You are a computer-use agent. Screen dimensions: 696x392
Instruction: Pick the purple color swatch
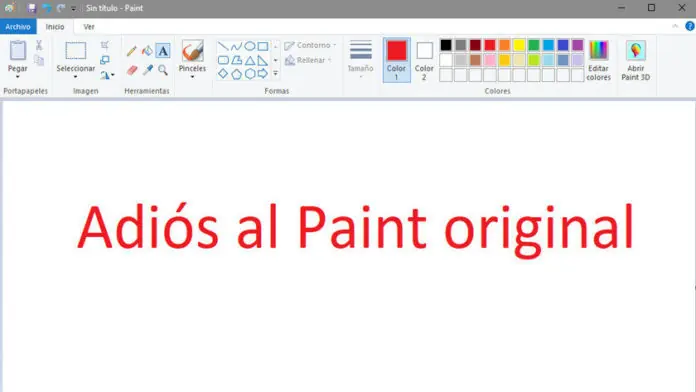pos(577,45)
